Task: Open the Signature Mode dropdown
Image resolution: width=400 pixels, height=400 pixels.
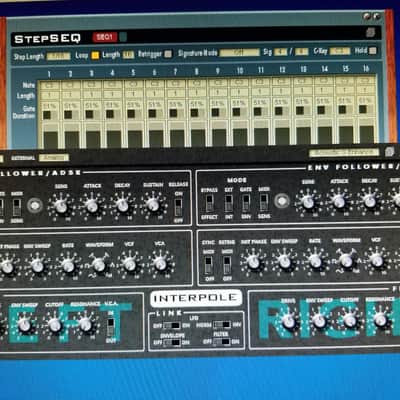Action: tap(239, 53)
